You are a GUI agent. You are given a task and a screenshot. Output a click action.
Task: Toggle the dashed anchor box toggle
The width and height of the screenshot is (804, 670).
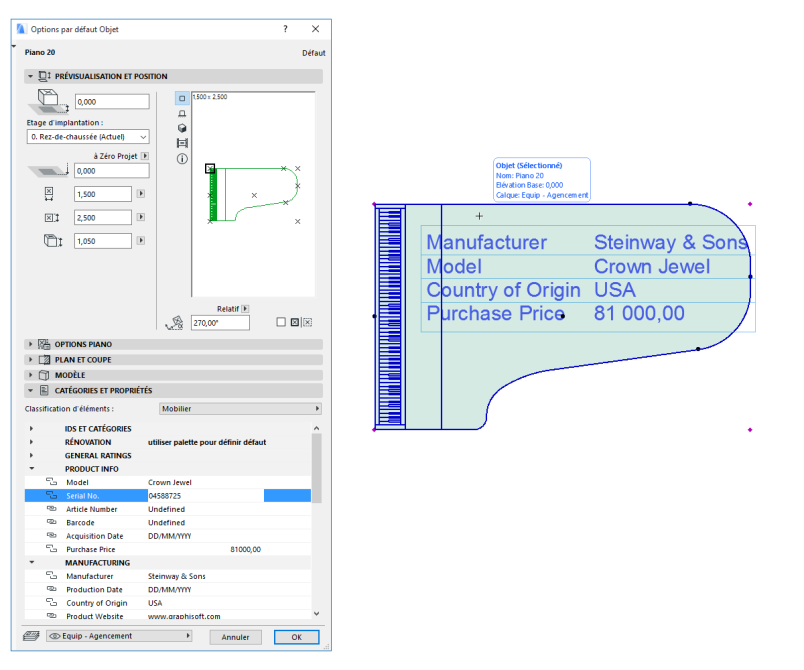307,322
